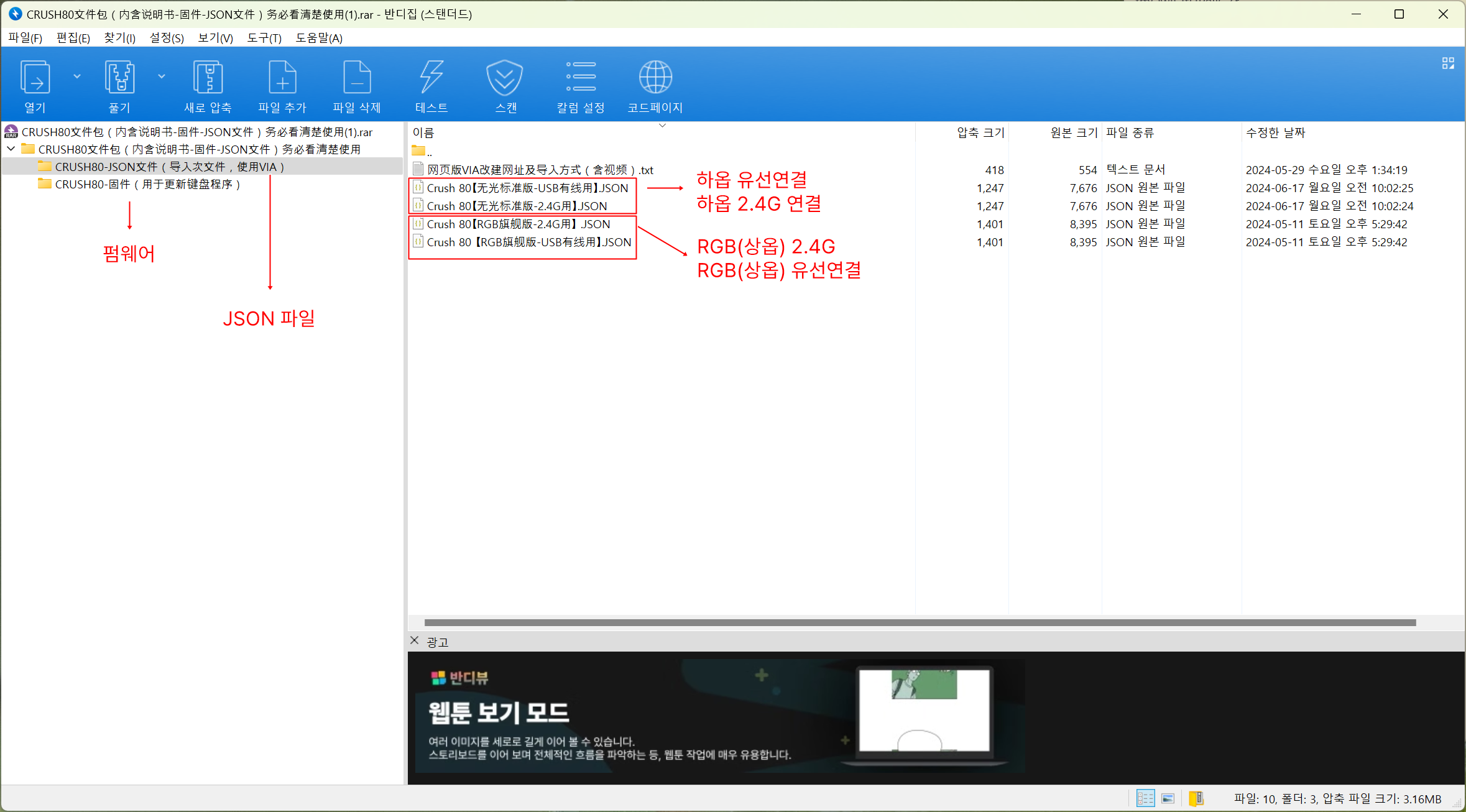Toggle image preview view in status bar
Viewport: 1466px width, 812px height.
1168,798
